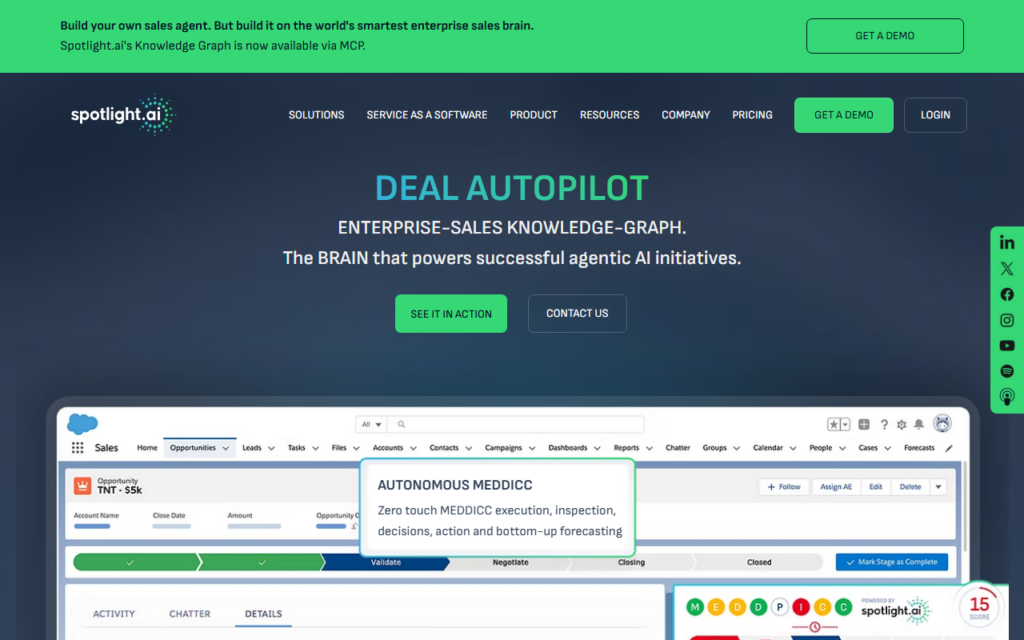Switch to the ACTIVITY tab
This screenshot has height=640, width=1024.
point(114,614)
